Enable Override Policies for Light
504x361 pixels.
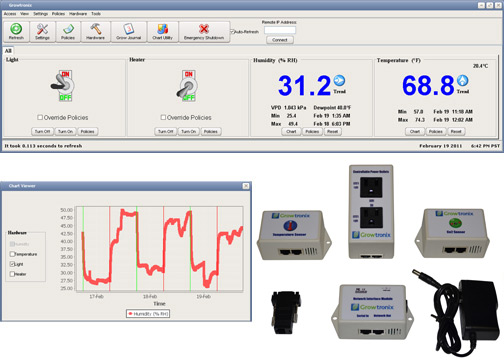(40, 117)
